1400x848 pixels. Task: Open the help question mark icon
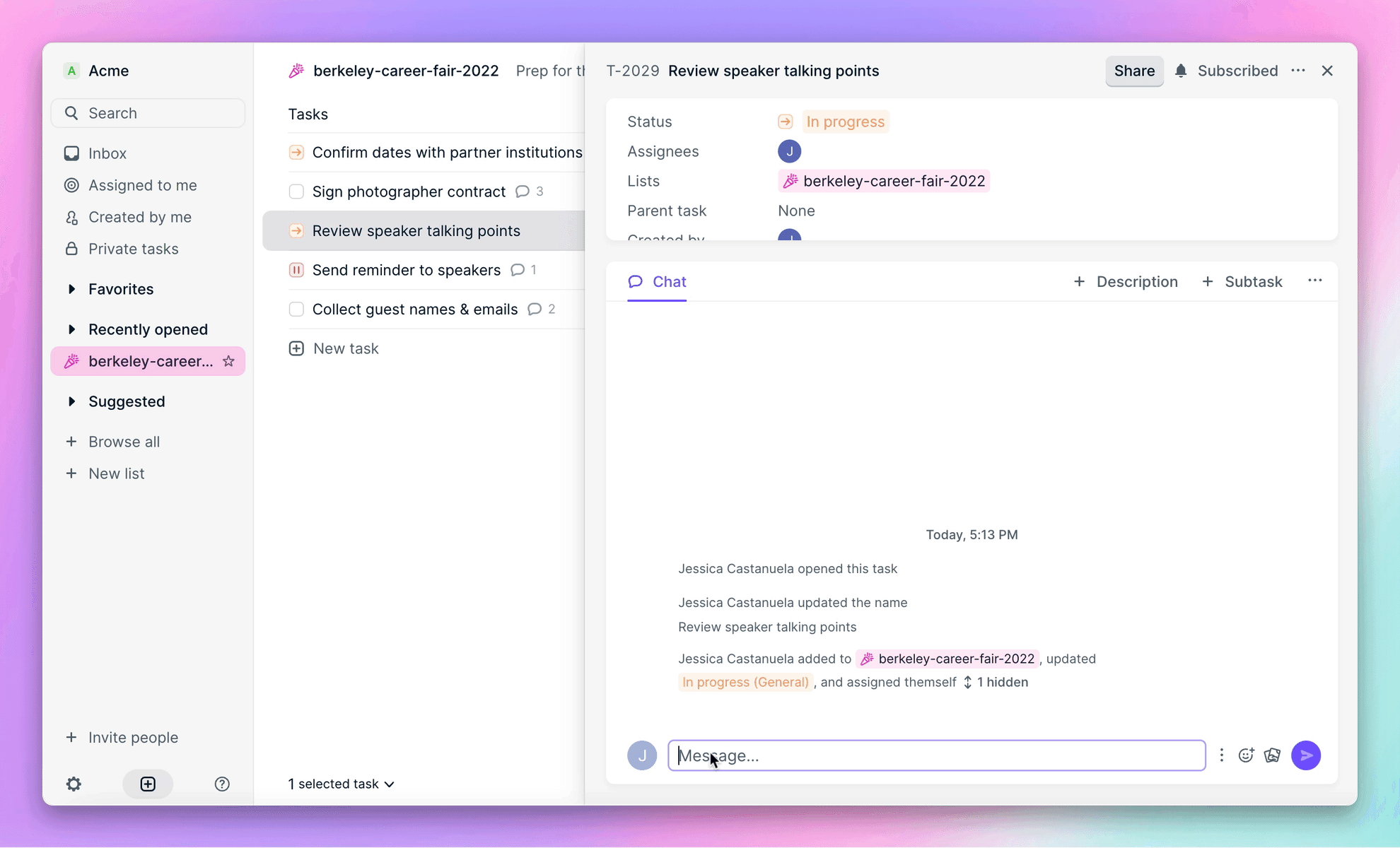coord(222,784)
